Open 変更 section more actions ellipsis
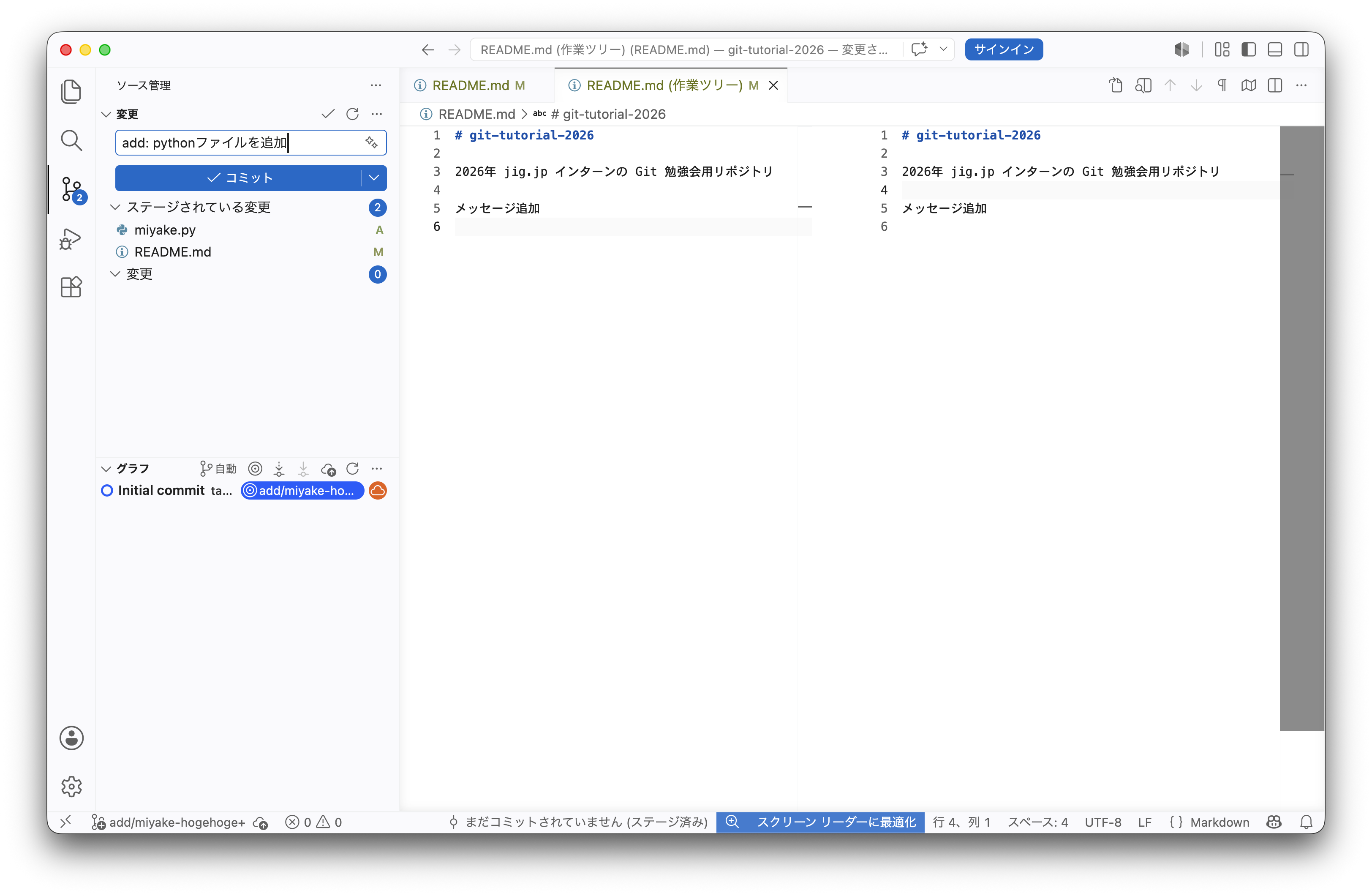Screen dimensions: 1372x896 (x=376, y=114)
